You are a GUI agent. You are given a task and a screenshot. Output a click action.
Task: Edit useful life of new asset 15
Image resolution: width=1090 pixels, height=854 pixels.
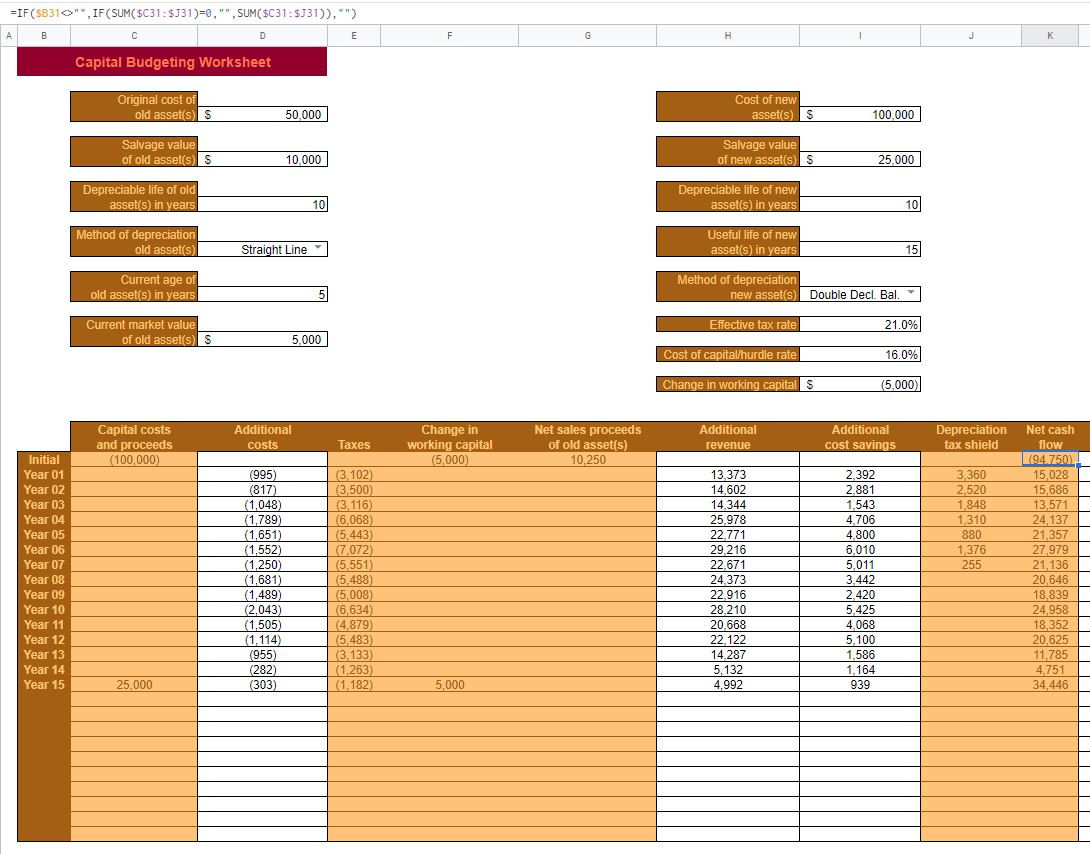point(860,249)
